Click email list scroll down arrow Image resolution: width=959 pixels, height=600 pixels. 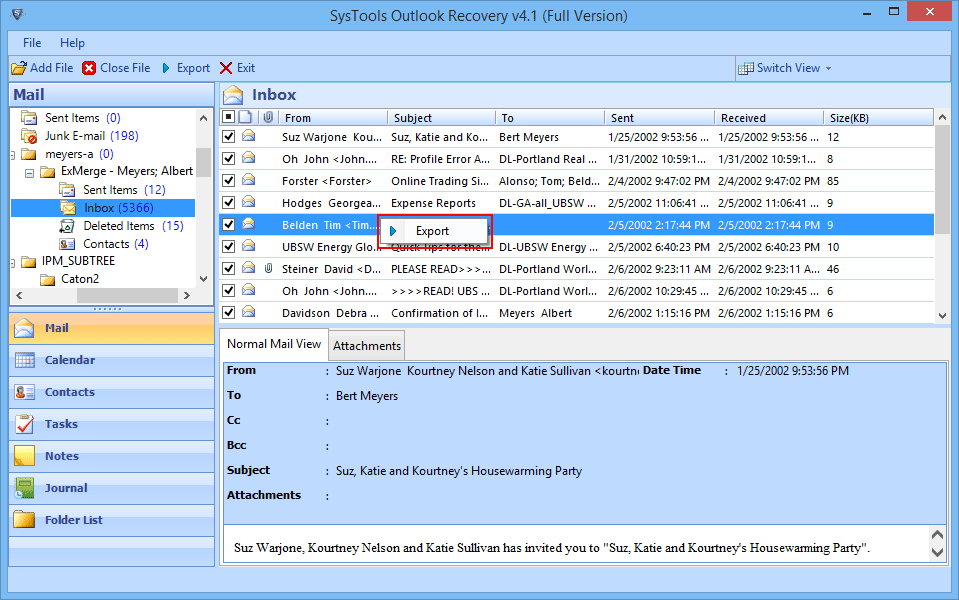coord(942,316)
